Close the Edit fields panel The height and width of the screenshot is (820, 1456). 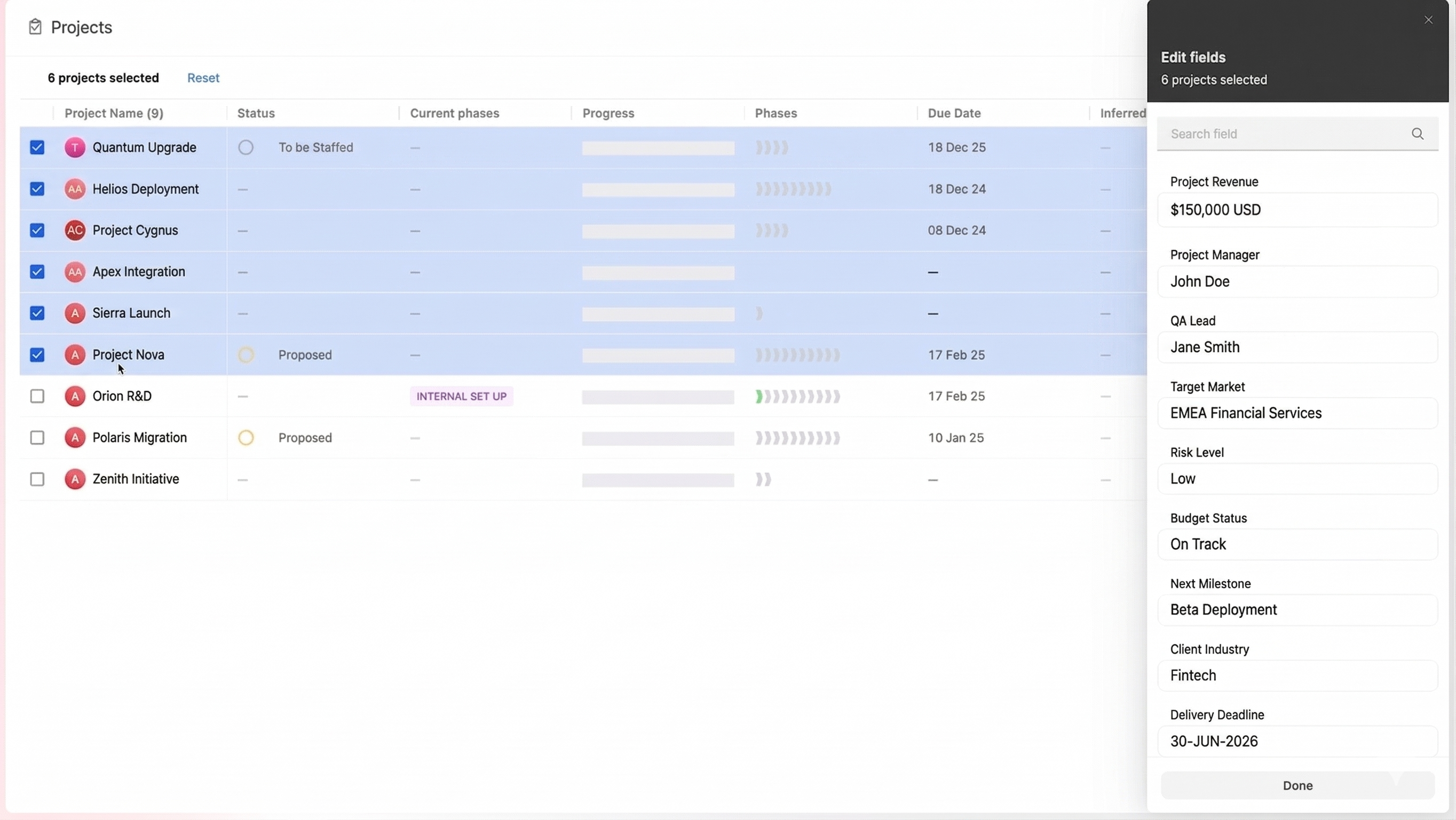point(1428,20)
